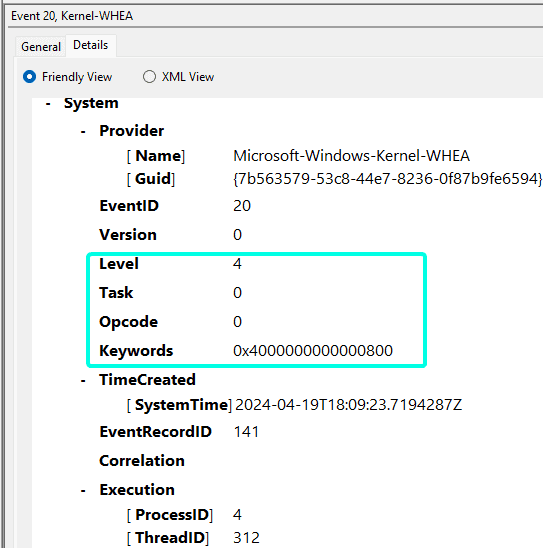
Task: Click the Execution label
Action: pos(137,490)
